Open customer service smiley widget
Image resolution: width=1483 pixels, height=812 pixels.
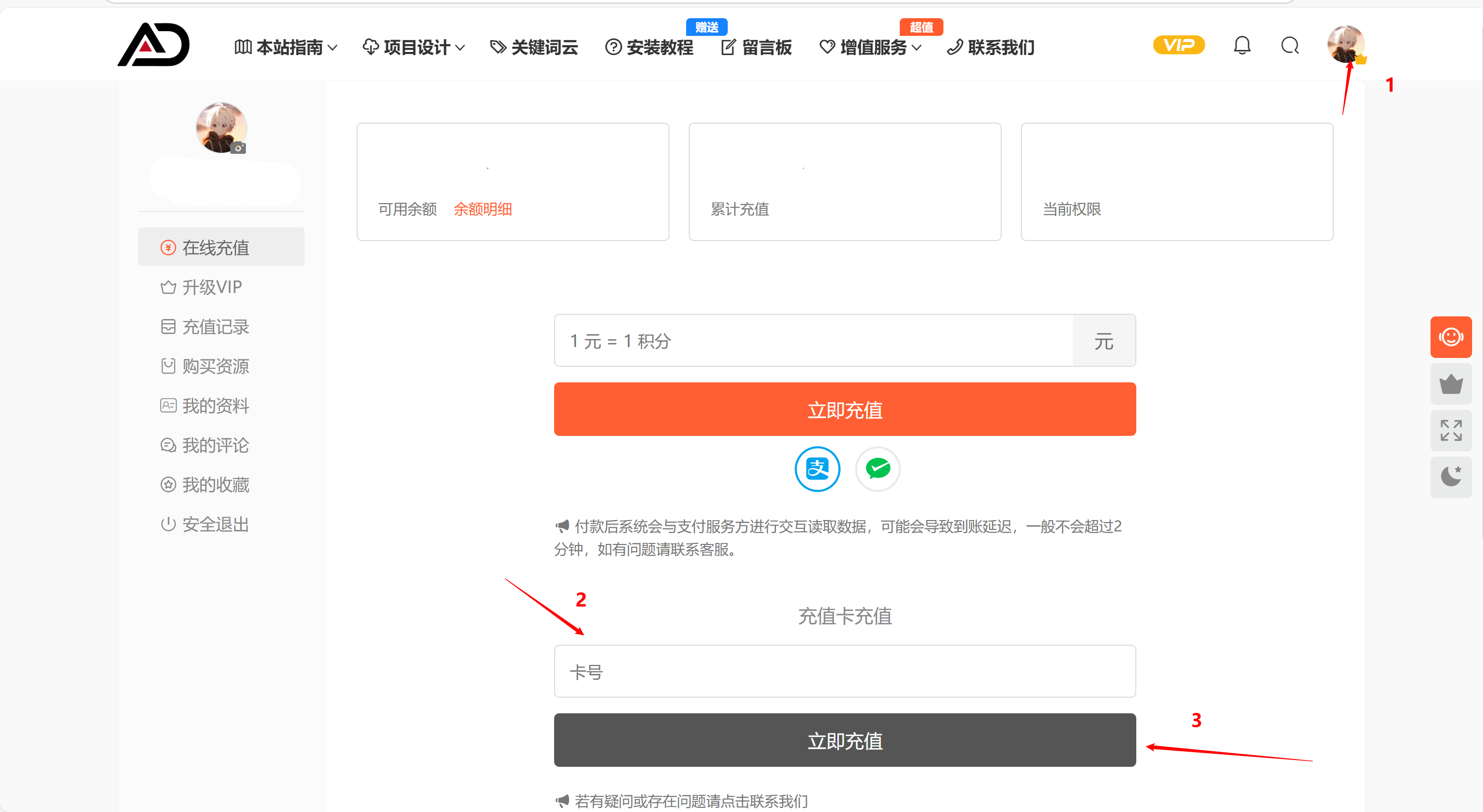tap(1450, 337)
